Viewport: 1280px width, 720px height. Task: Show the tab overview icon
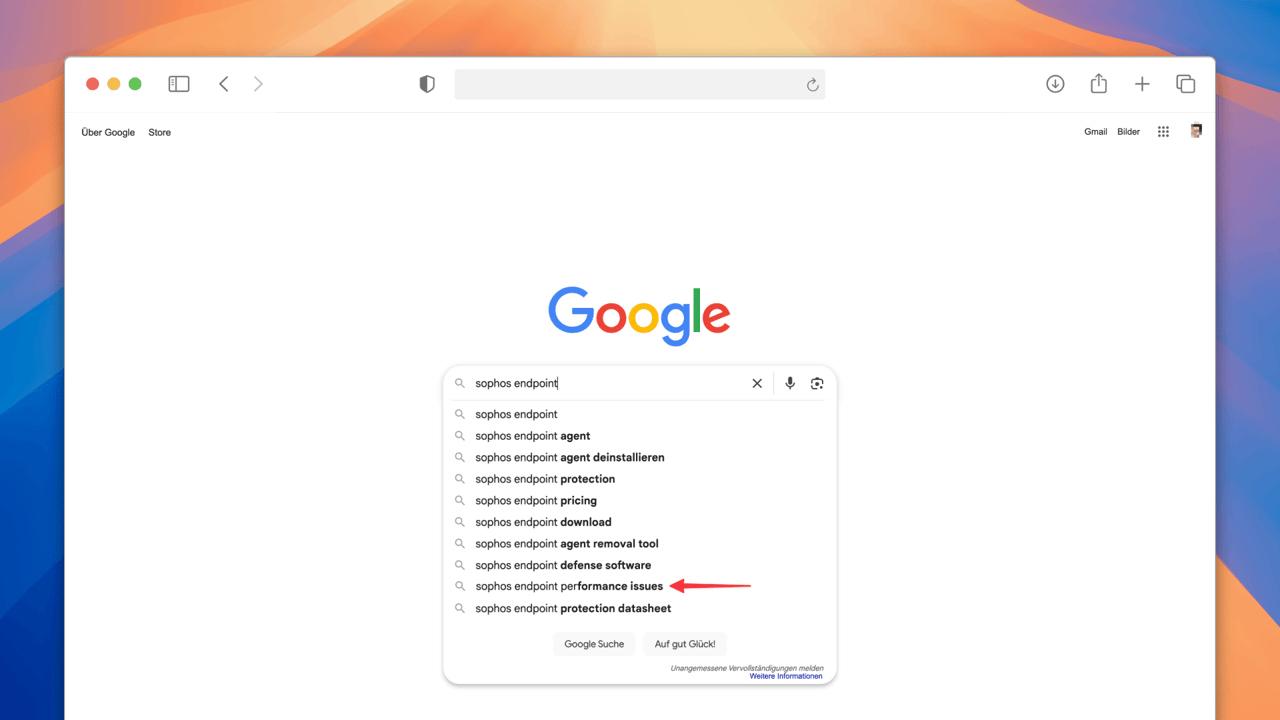(x=1186, y=84)
